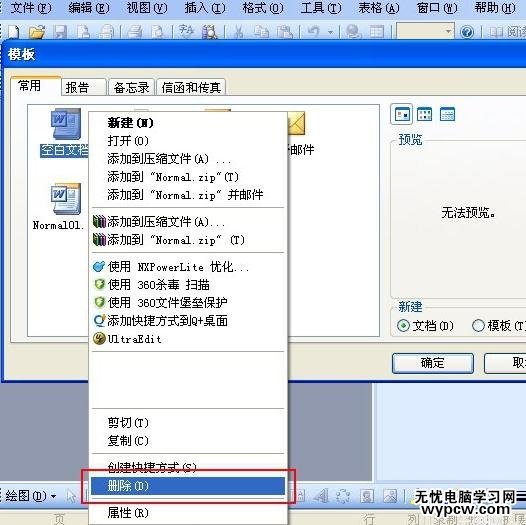
Task: Click the Tables and Borders toolbar icon
Action: point(377,33)
